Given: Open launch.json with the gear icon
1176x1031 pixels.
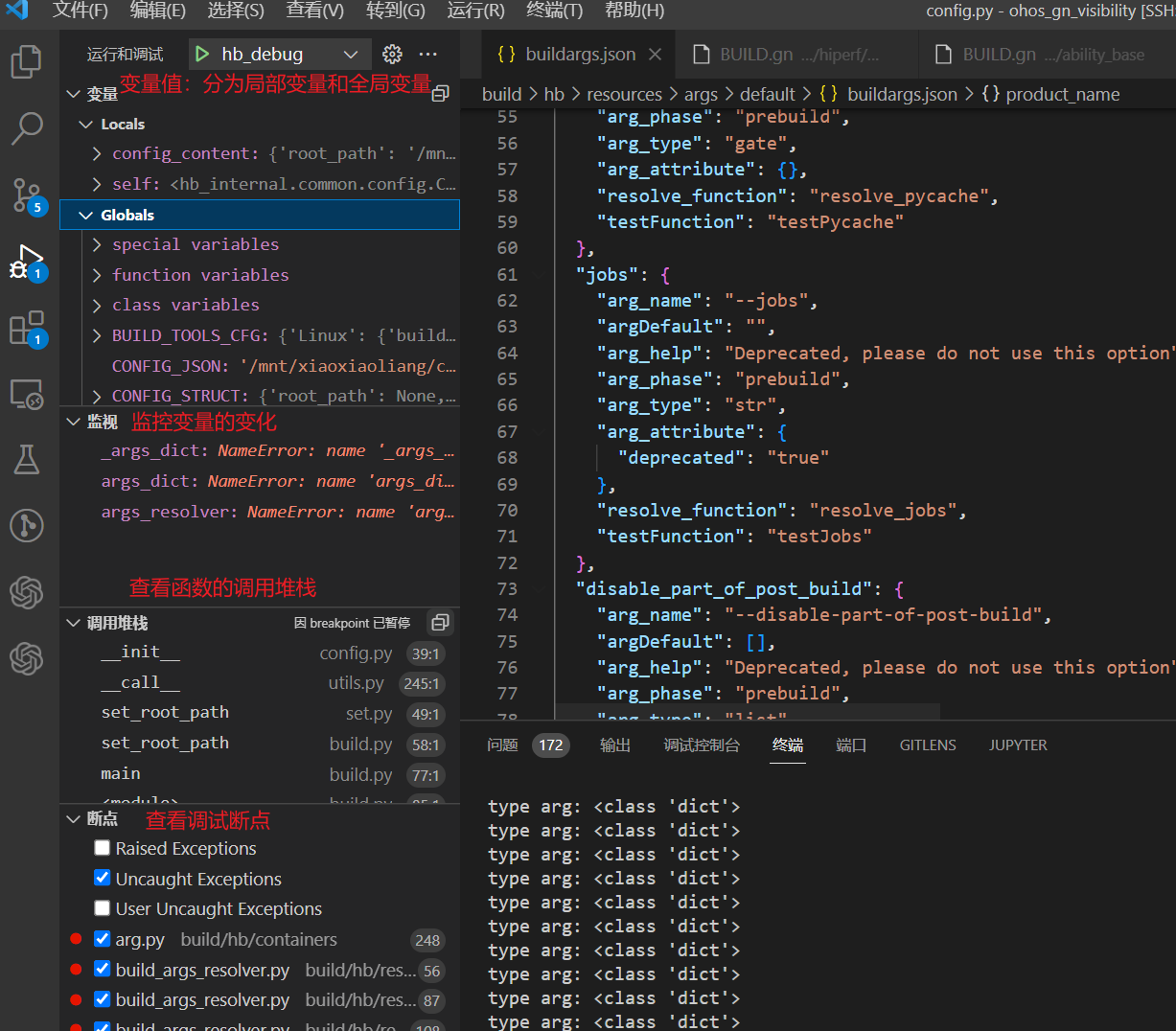Looking at the screenshot, I should pyautogui.click(x=392, y=55).
